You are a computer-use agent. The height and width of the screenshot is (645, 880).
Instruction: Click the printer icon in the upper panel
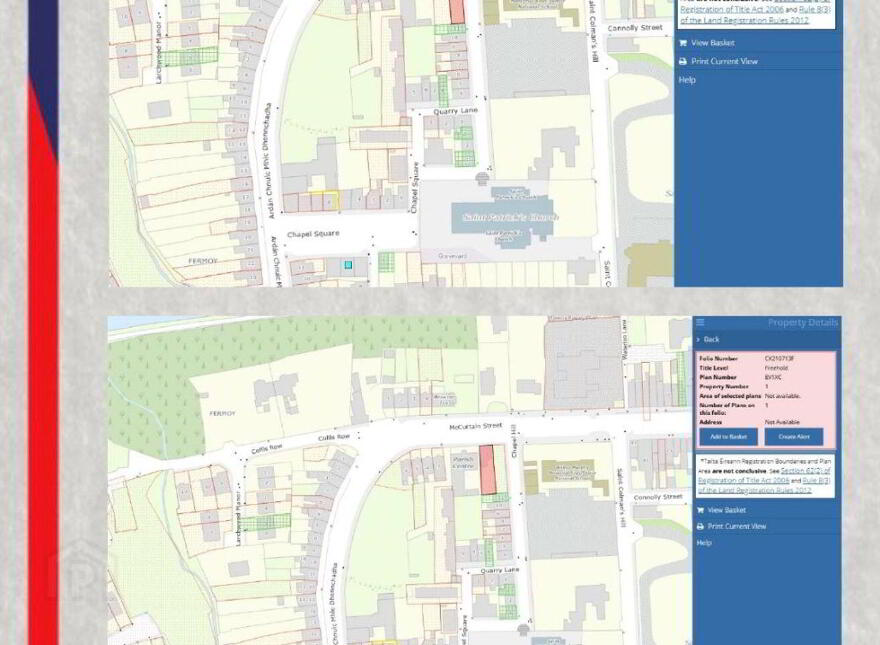coord(682,61)
